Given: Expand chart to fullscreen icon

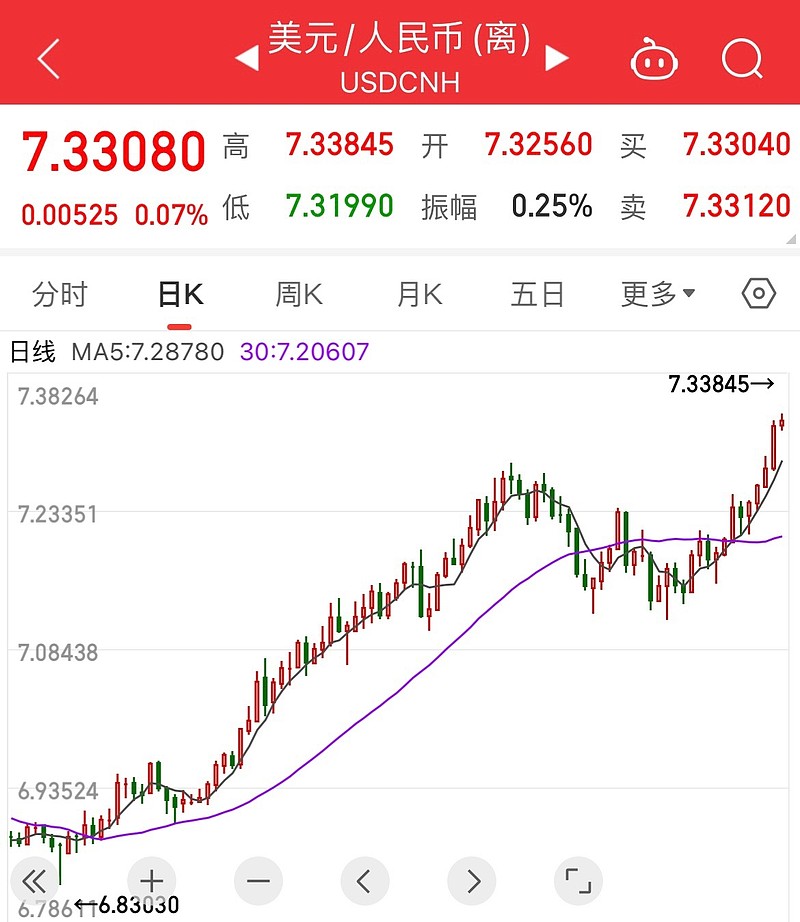Looking at the screenshot, I should point(578,881).
